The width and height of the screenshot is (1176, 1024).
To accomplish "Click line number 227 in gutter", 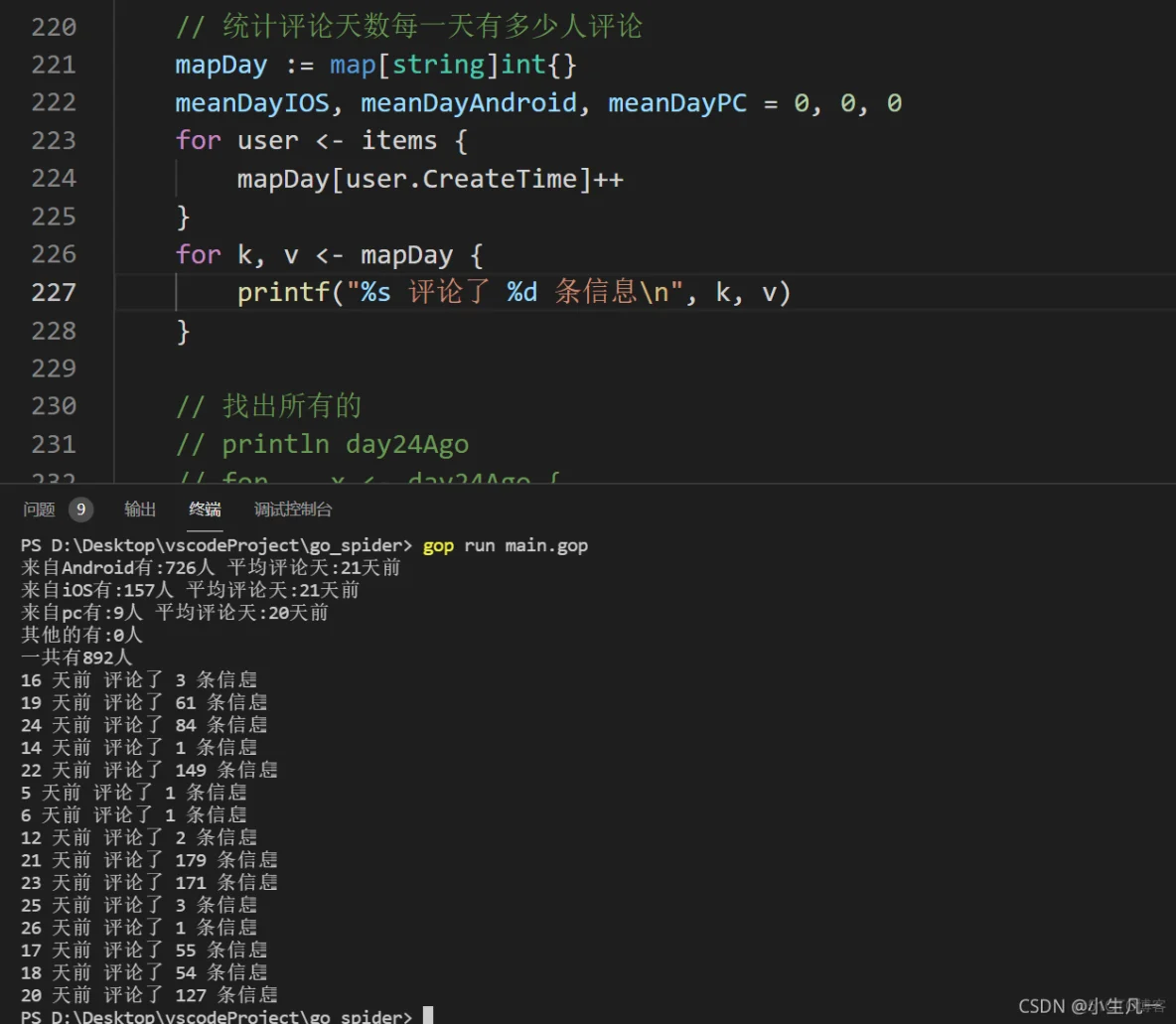I will (54, 292).
